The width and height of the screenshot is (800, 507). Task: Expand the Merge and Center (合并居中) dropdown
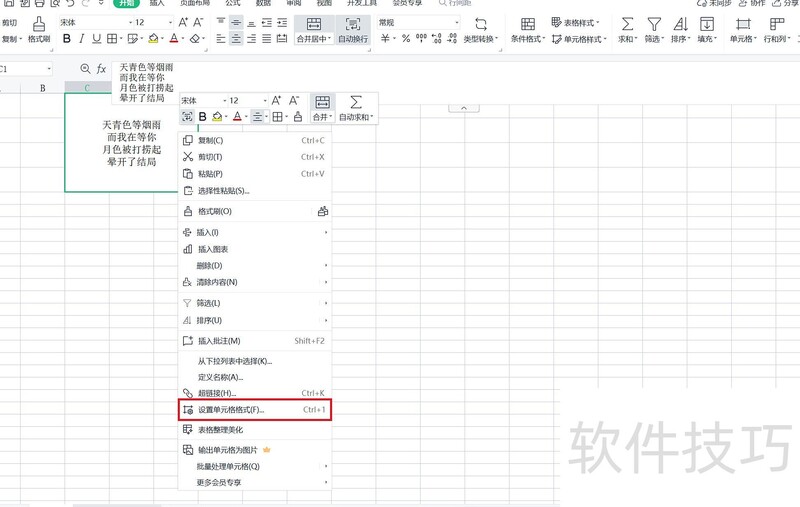click(x=330, y=39)
